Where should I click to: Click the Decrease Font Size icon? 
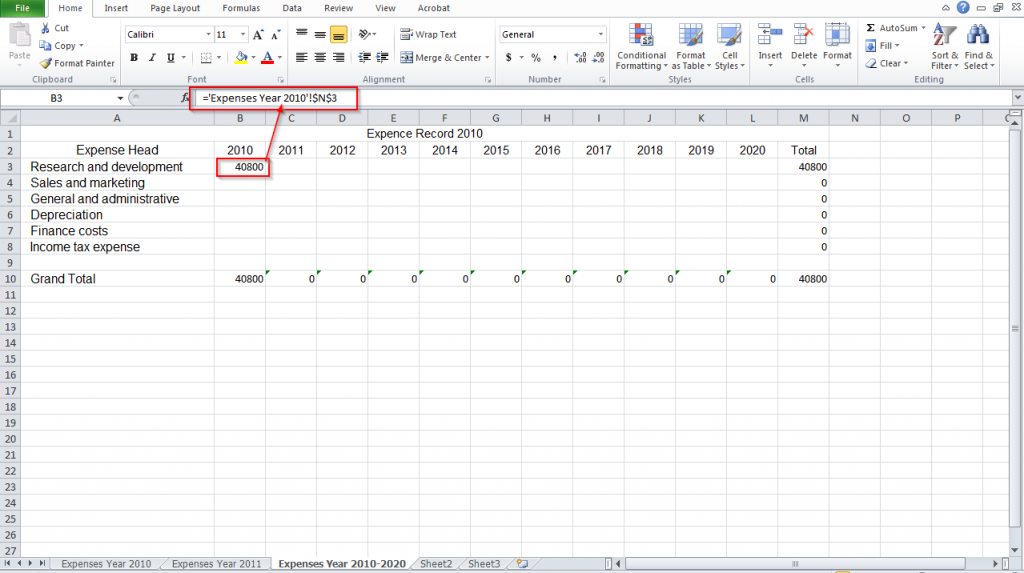click(276, 35)
